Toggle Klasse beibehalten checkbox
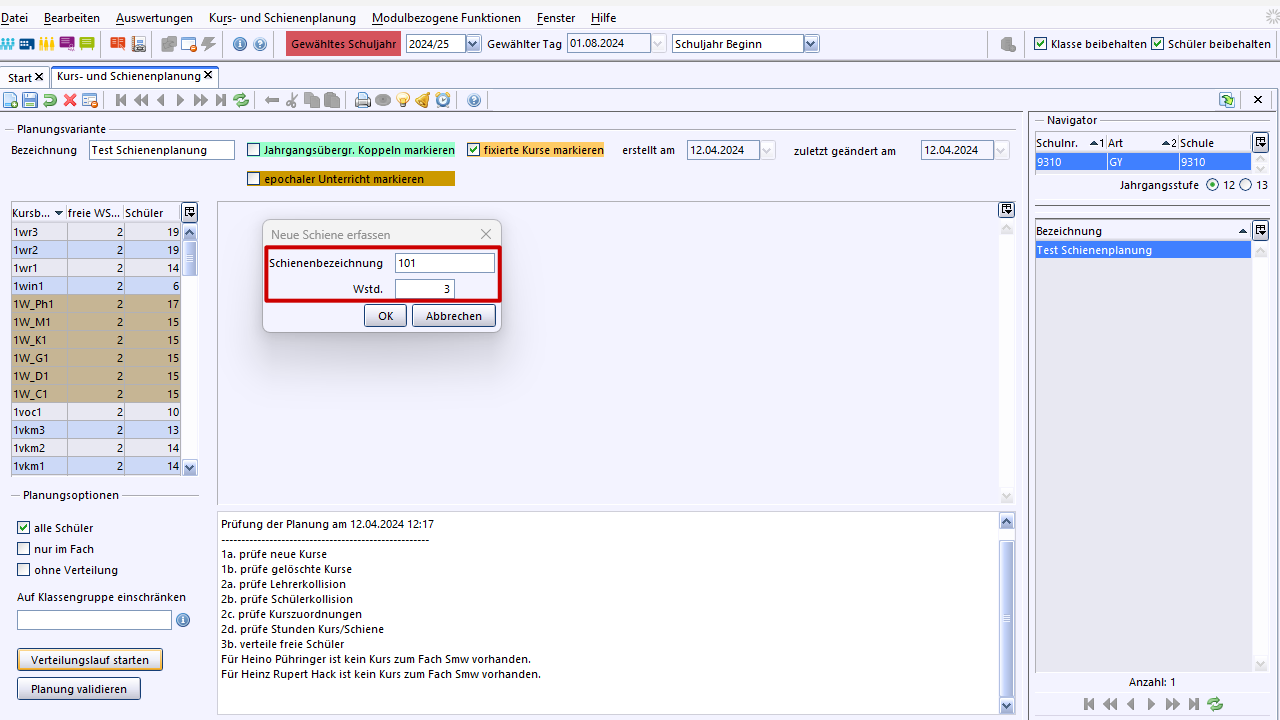Screen dimensions: 1280x720 (1041, 44)
